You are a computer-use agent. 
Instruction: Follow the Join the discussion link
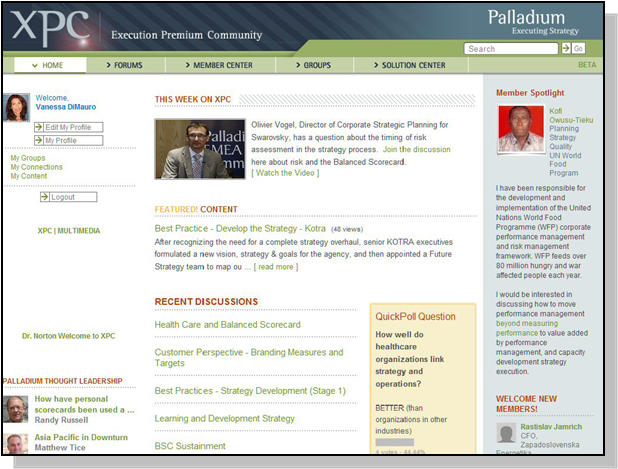point(417,149)
